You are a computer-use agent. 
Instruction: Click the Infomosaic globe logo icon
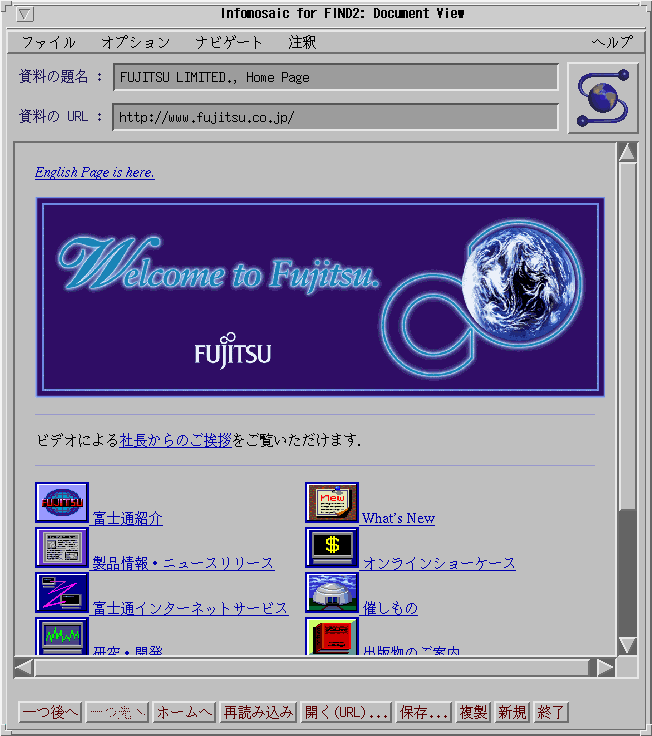tap(603, 98)
